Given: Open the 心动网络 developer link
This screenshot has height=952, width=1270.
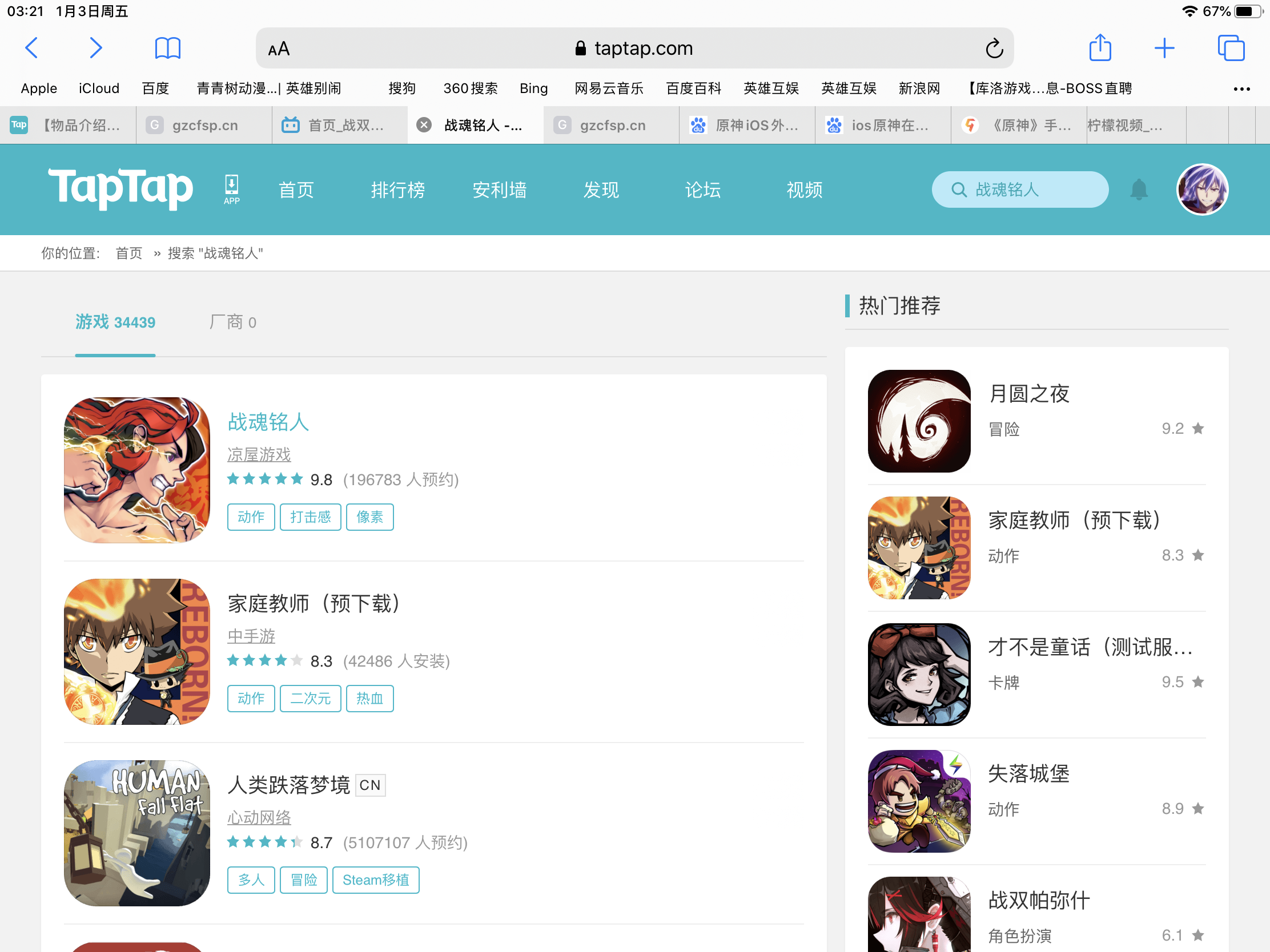Looking at the screenshot, I should [x=259, y=817].
